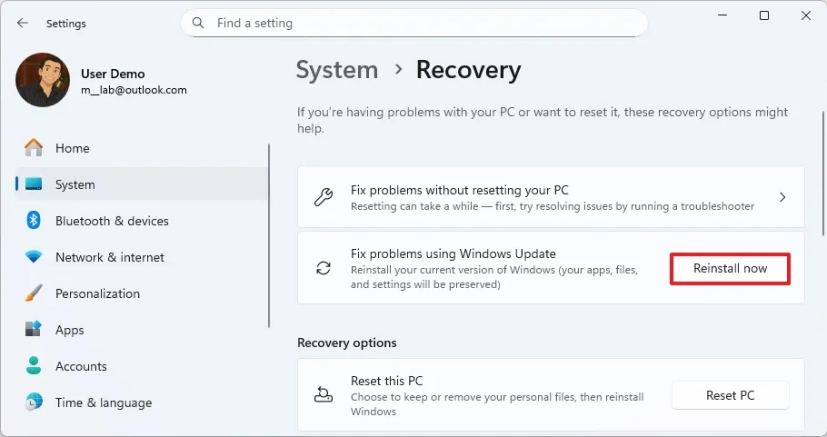827x437 pixels.
Task: Click the Personalization paintbrush icon
Action: click(x=34, y=293)
